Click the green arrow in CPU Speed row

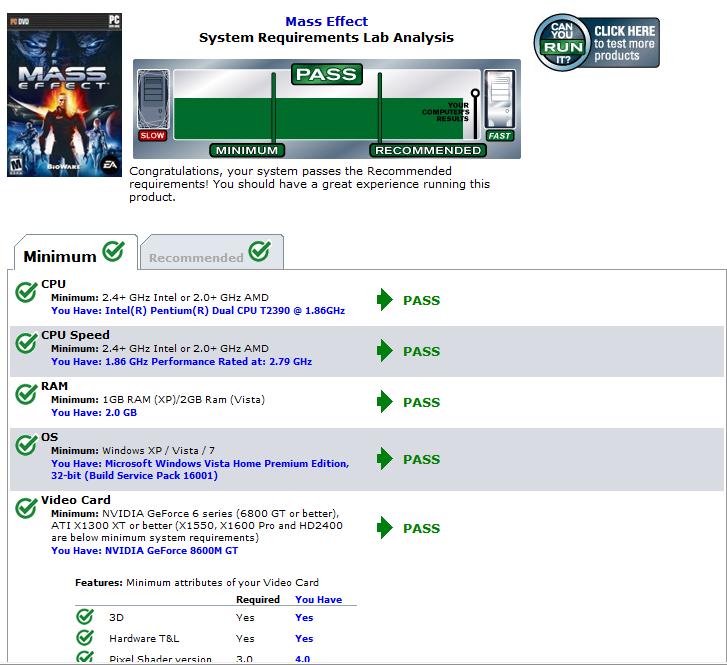point(385,351)
